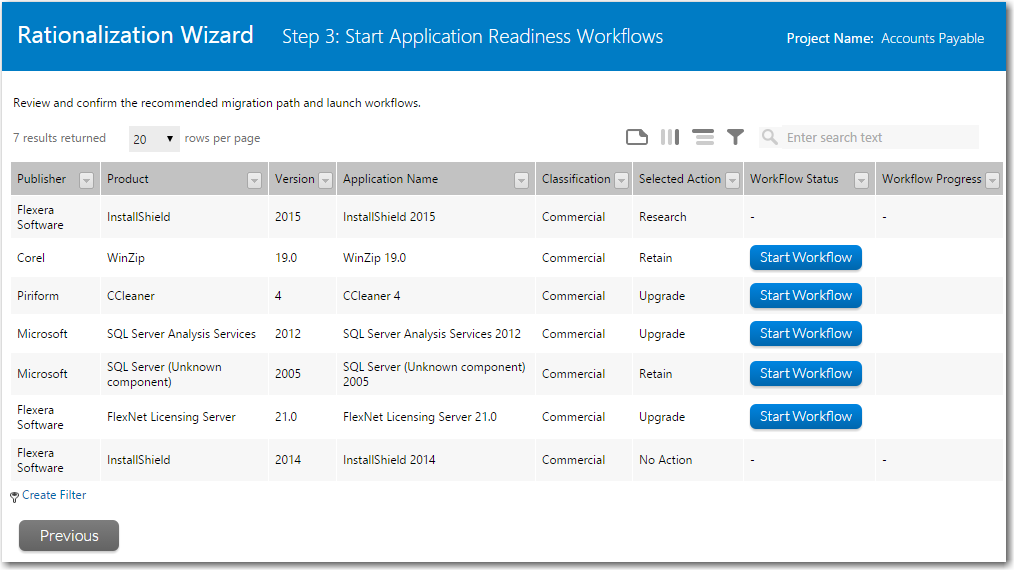Click the Product column header
This screenshot has width=1014, height=570.
point(127,179)
